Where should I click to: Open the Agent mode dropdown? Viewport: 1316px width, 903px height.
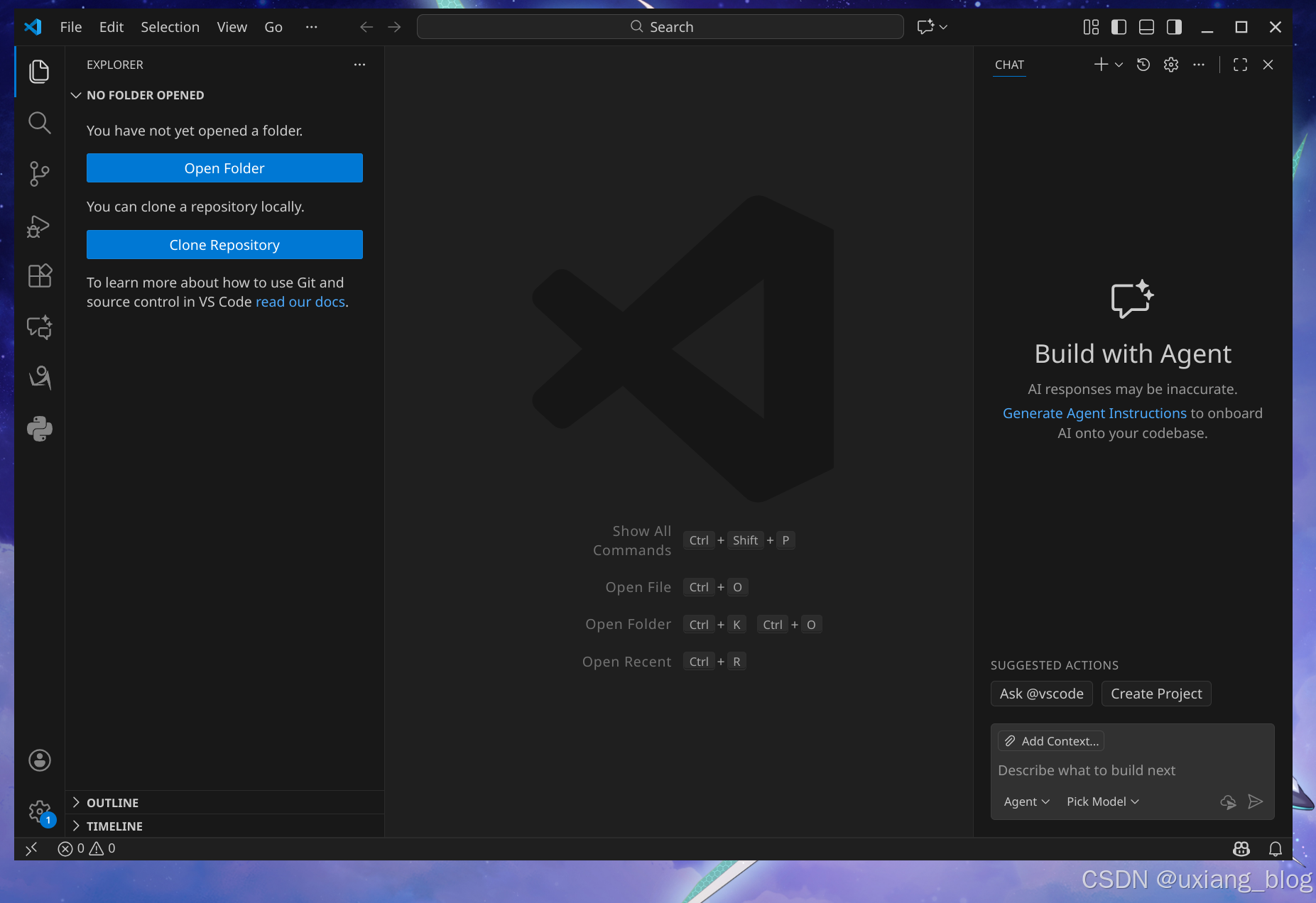1026,801
